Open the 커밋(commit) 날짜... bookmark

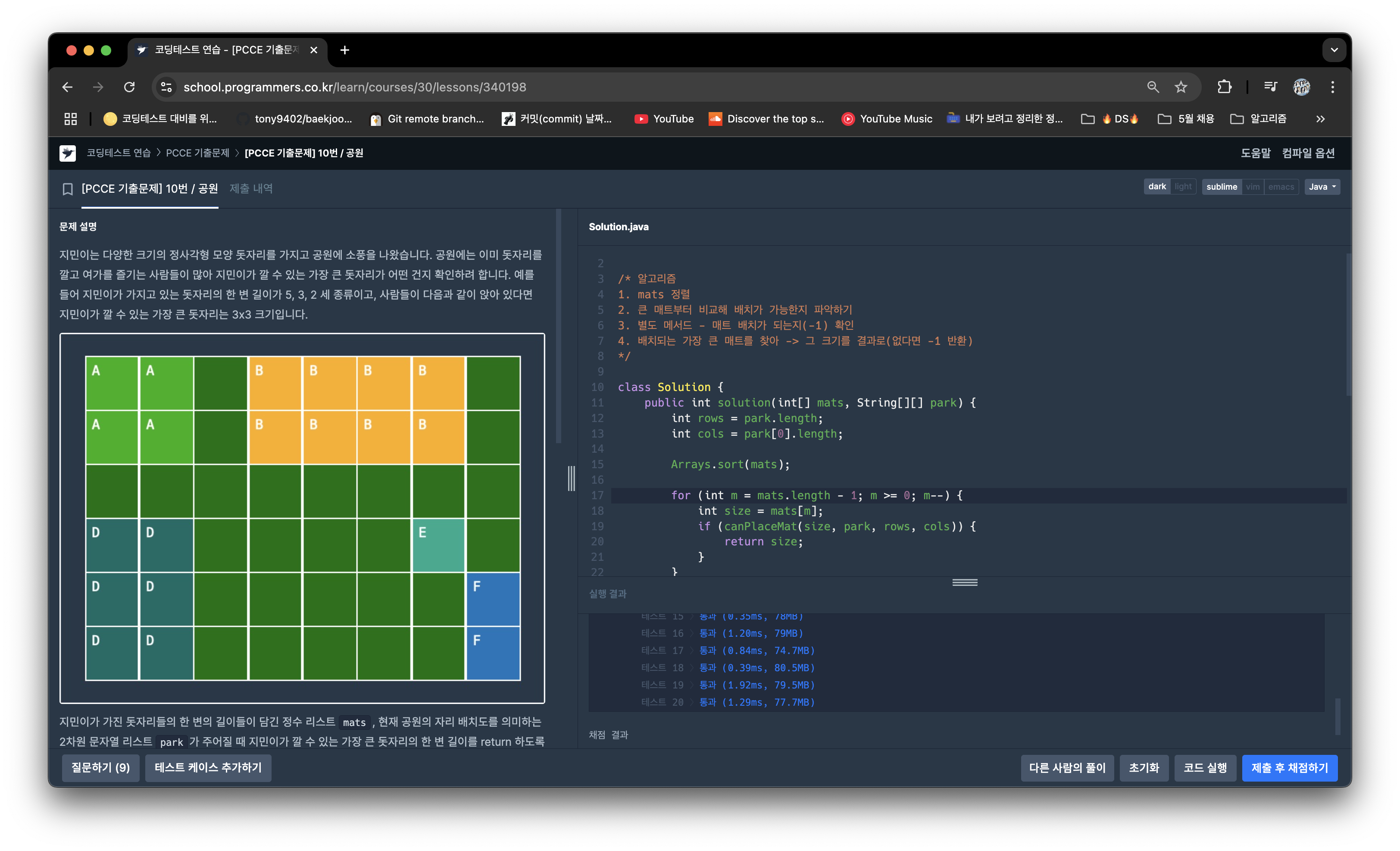[557, 119]
